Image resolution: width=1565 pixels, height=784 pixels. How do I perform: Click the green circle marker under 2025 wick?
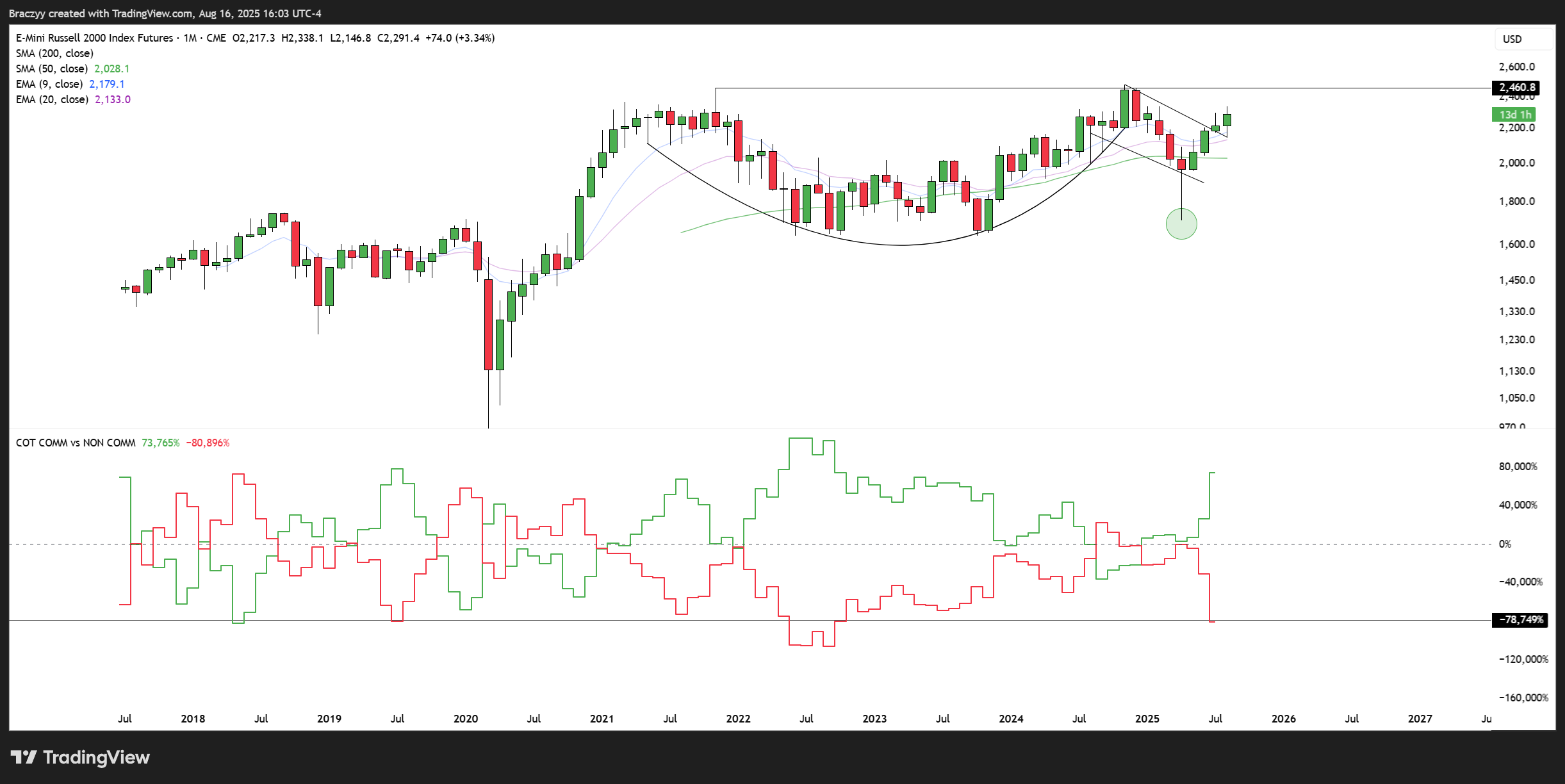click(1181, 224)
